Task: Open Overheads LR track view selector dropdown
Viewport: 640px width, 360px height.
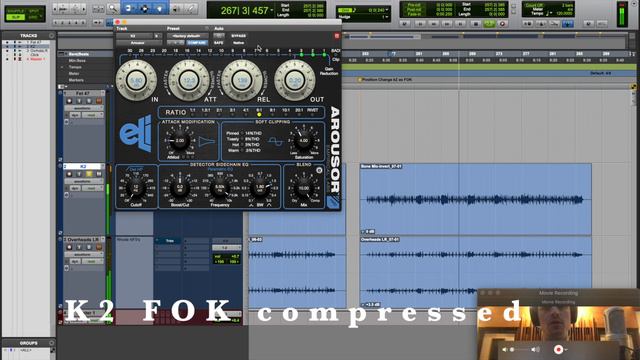Action: pyautogui.click(x=84, y=254)
